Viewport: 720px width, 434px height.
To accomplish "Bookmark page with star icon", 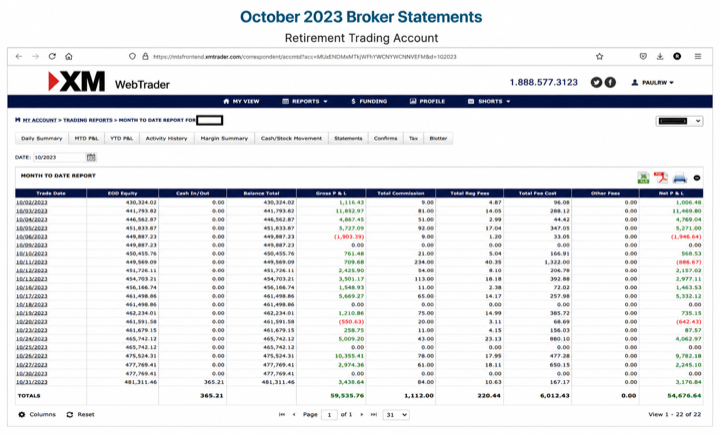I will (x=599, y=56).
